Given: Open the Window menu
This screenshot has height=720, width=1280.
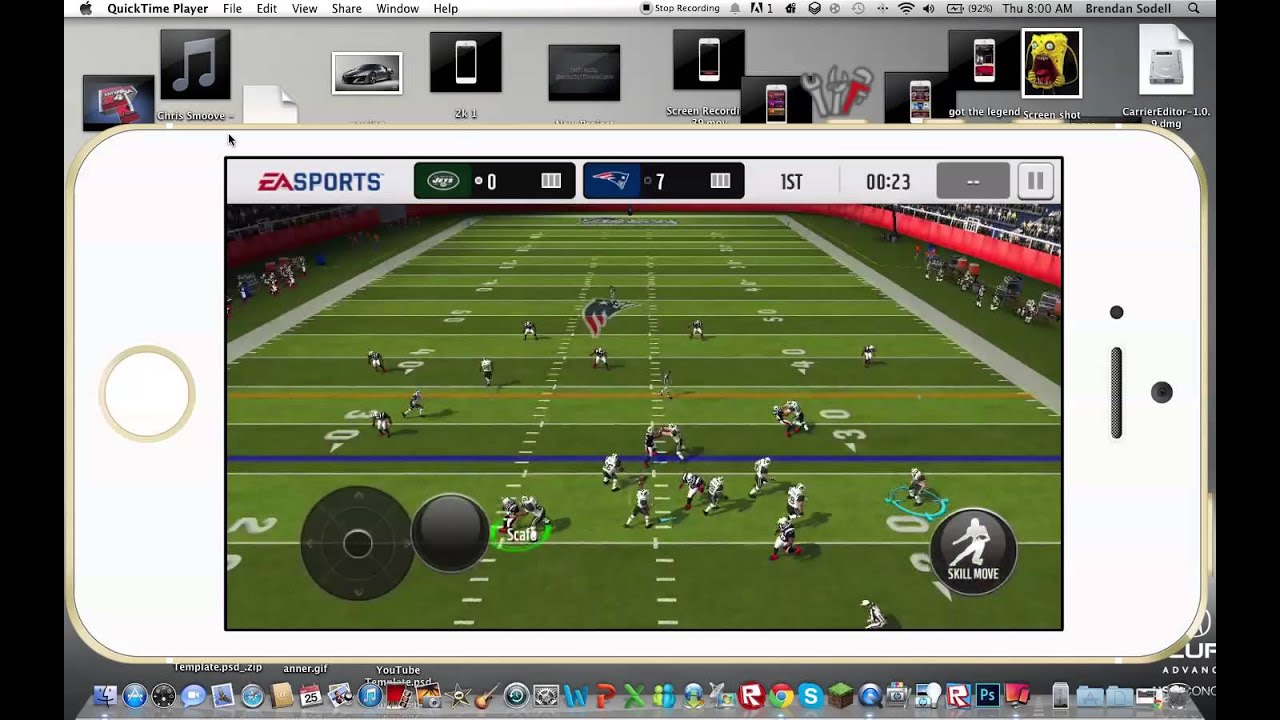Looking at the screenshot, I should pyautogui.click(x=397, y=8).
